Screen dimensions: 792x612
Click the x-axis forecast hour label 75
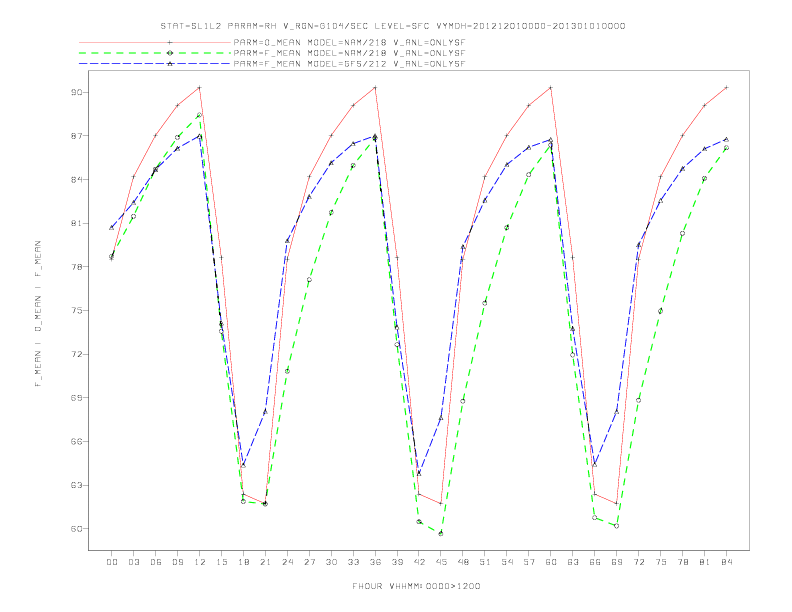[x=661, y=562]
